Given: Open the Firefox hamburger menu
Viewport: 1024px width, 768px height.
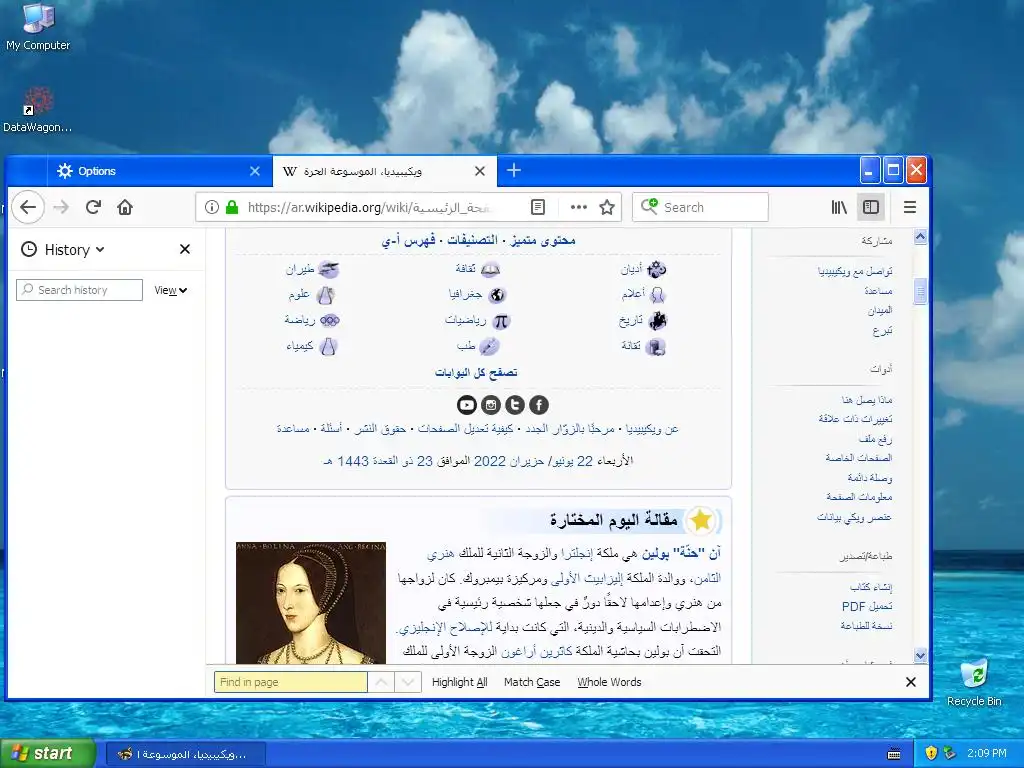Looking at the screenshot, I should click(x=910, y=207).
